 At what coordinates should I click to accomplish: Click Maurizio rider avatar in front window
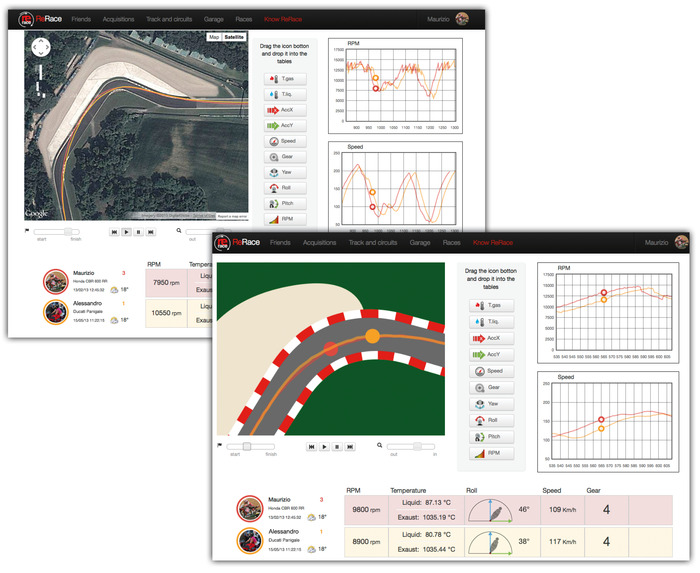pos(250,509)
